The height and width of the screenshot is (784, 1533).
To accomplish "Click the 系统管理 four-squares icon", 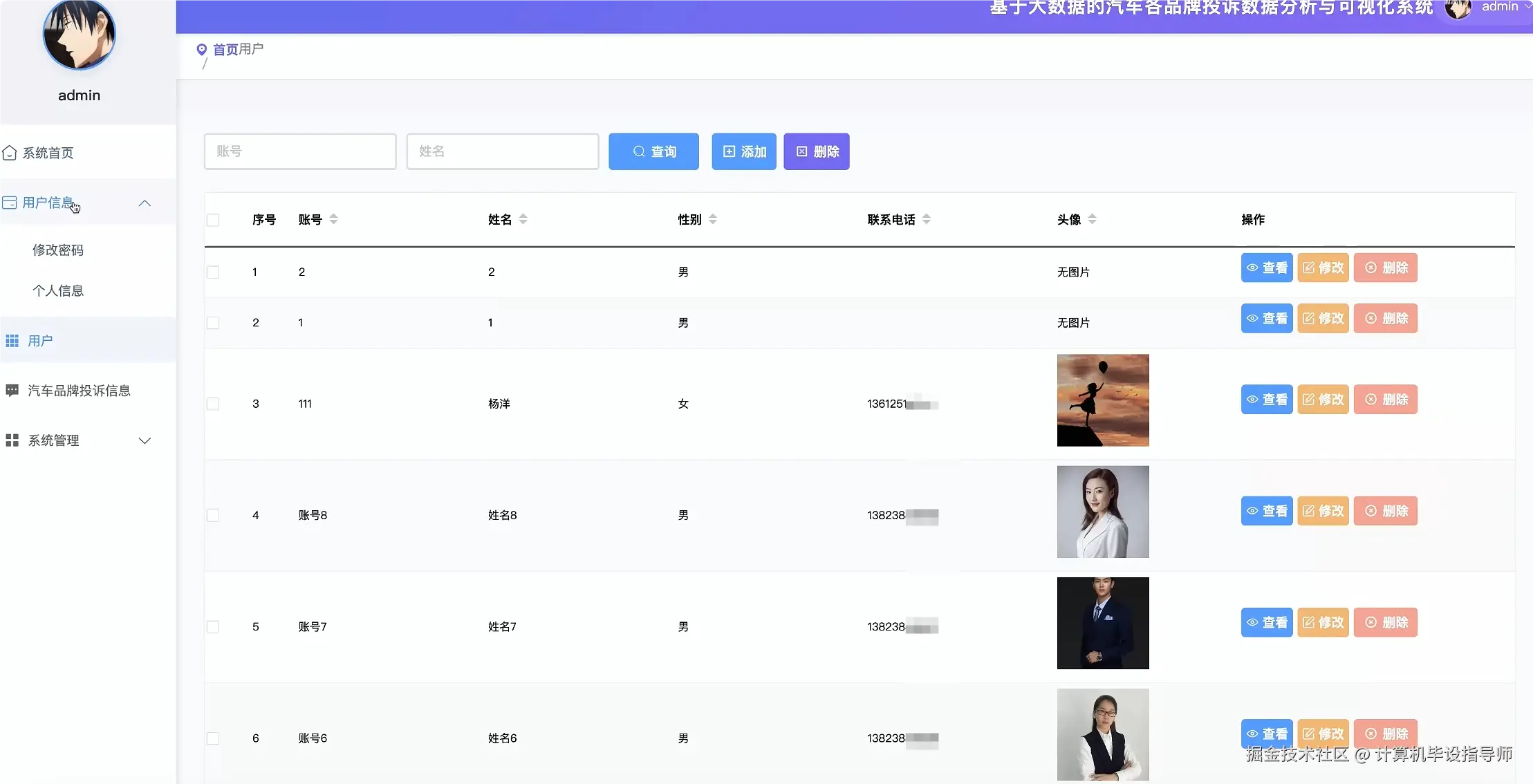I will coord(12,440).
